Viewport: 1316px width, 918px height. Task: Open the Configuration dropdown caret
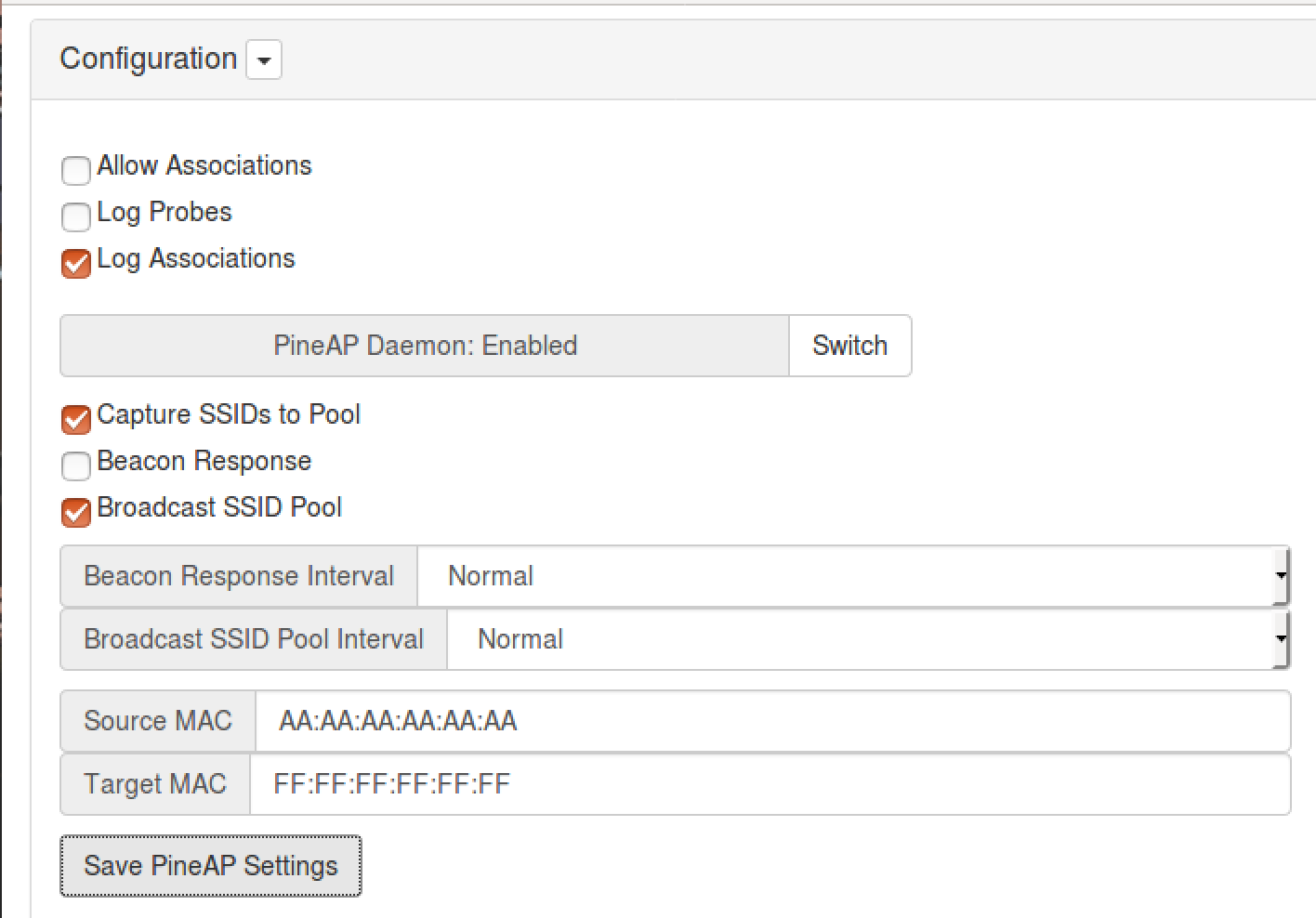(264, 60)
